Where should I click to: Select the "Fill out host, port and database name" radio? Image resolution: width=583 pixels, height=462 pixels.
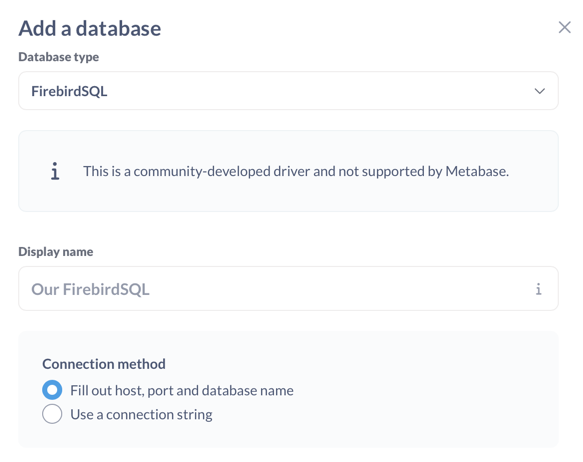[x=52, y=390]
